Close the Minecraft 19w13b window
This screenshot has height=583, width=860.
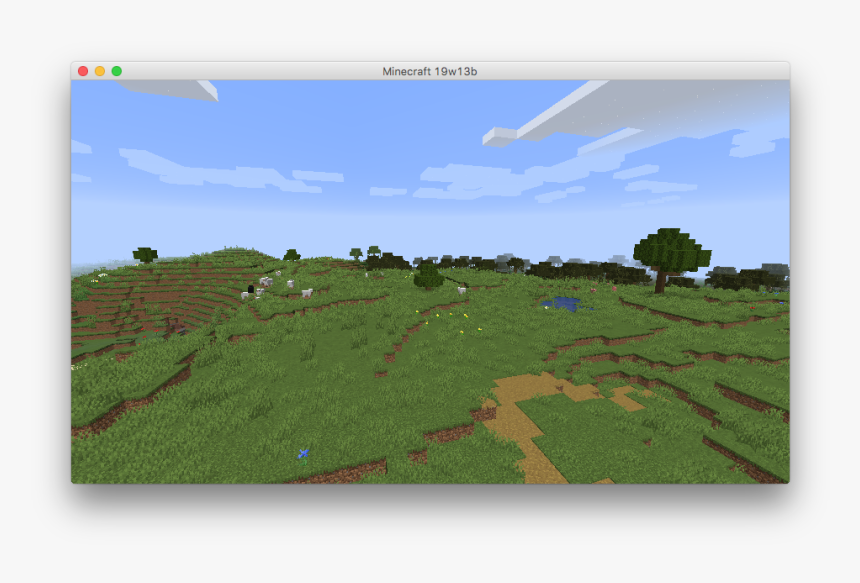click(83, 71)
